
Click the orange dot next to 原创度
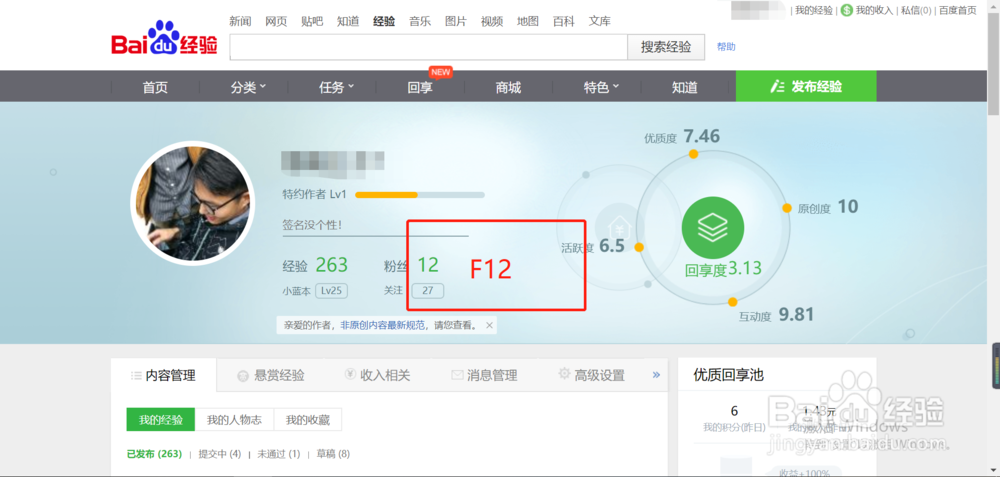point(787,208)
